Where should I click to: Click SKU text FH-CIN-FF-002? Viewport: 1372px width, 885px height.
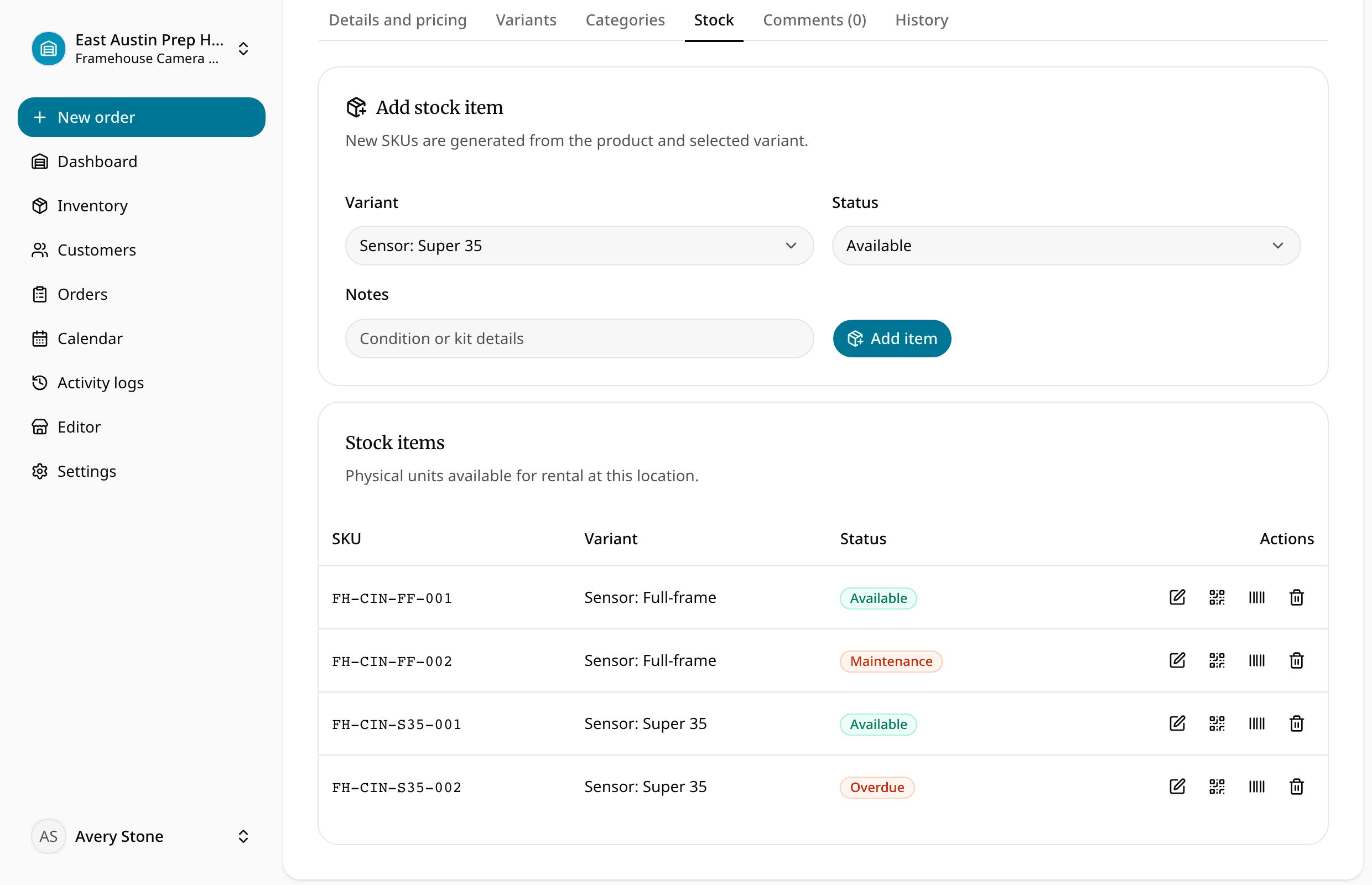(x=392, y=662)
